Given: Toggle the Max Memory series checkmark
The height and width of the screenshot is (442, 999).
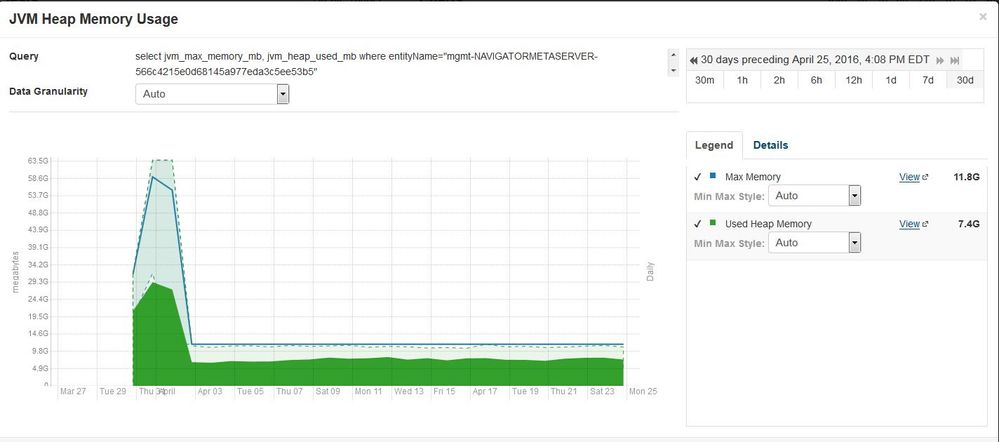Looking at the screenshot, I should [x=698, y=177].
